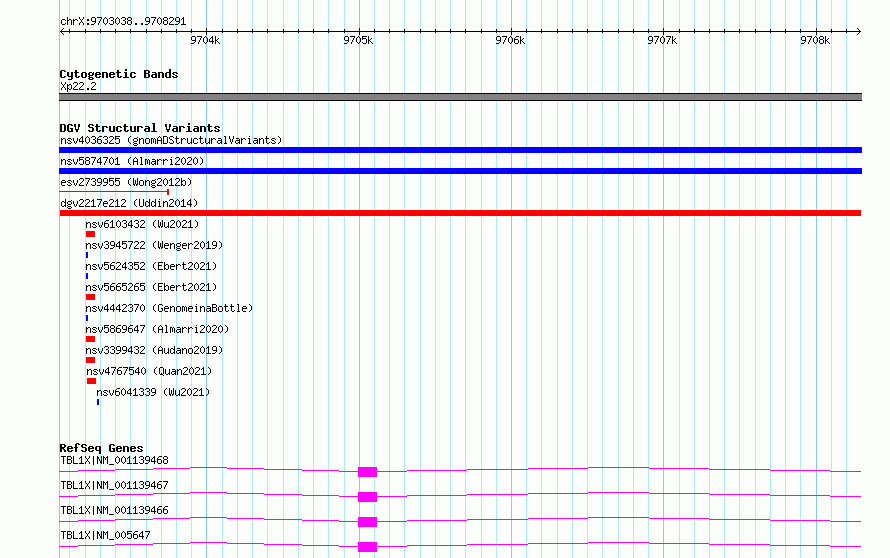
Task: Open nsv4767540 (Quan2021) variant label
Action: (149, 371)
